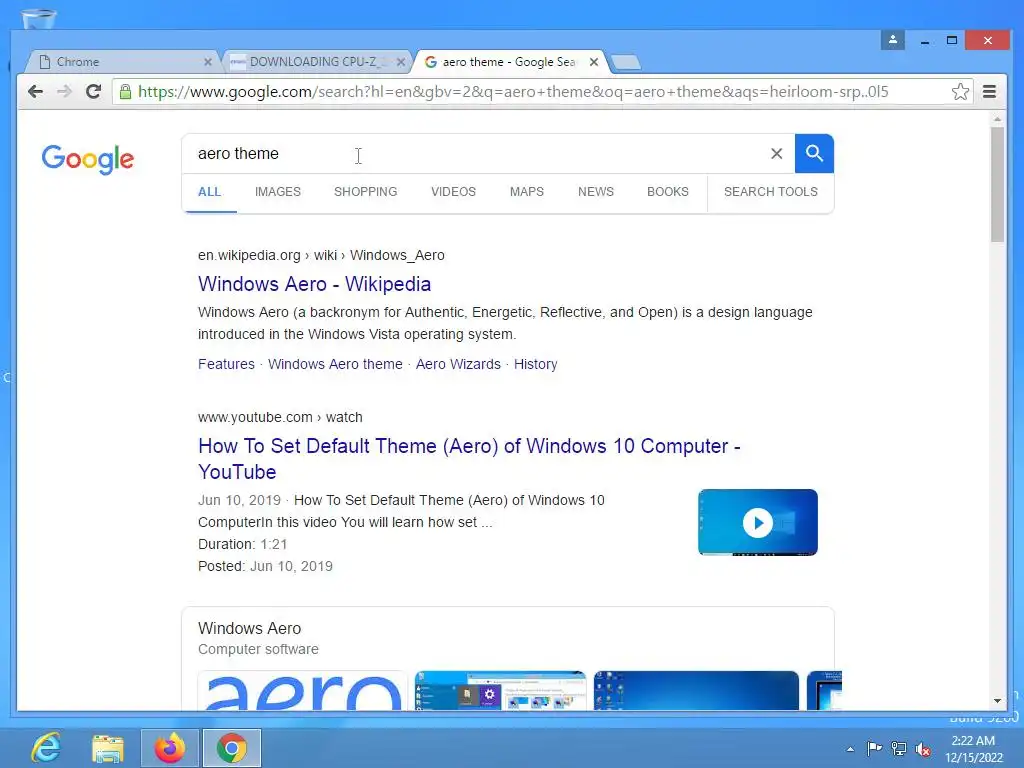Open Windows Aero theme sublink
This screenshot has height=768, width=1024.
click(335, 364)
